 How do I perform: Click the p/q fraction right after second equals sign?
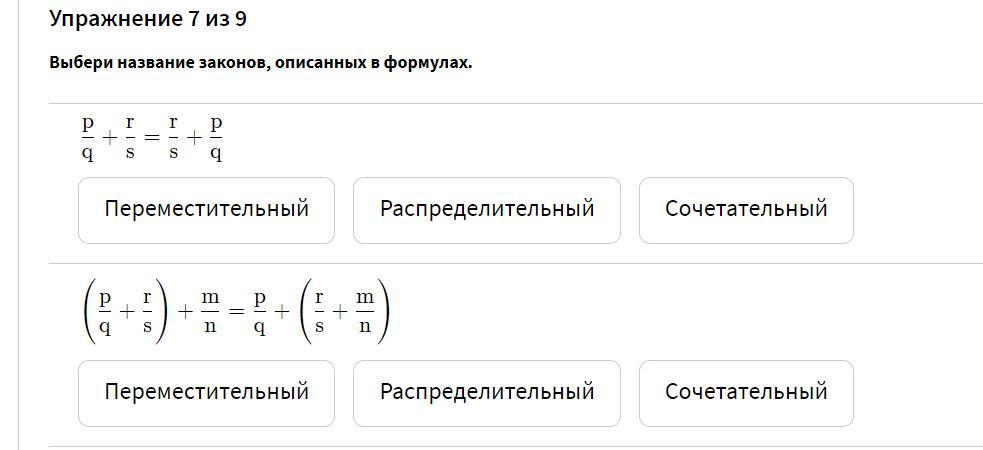(260, 311)
